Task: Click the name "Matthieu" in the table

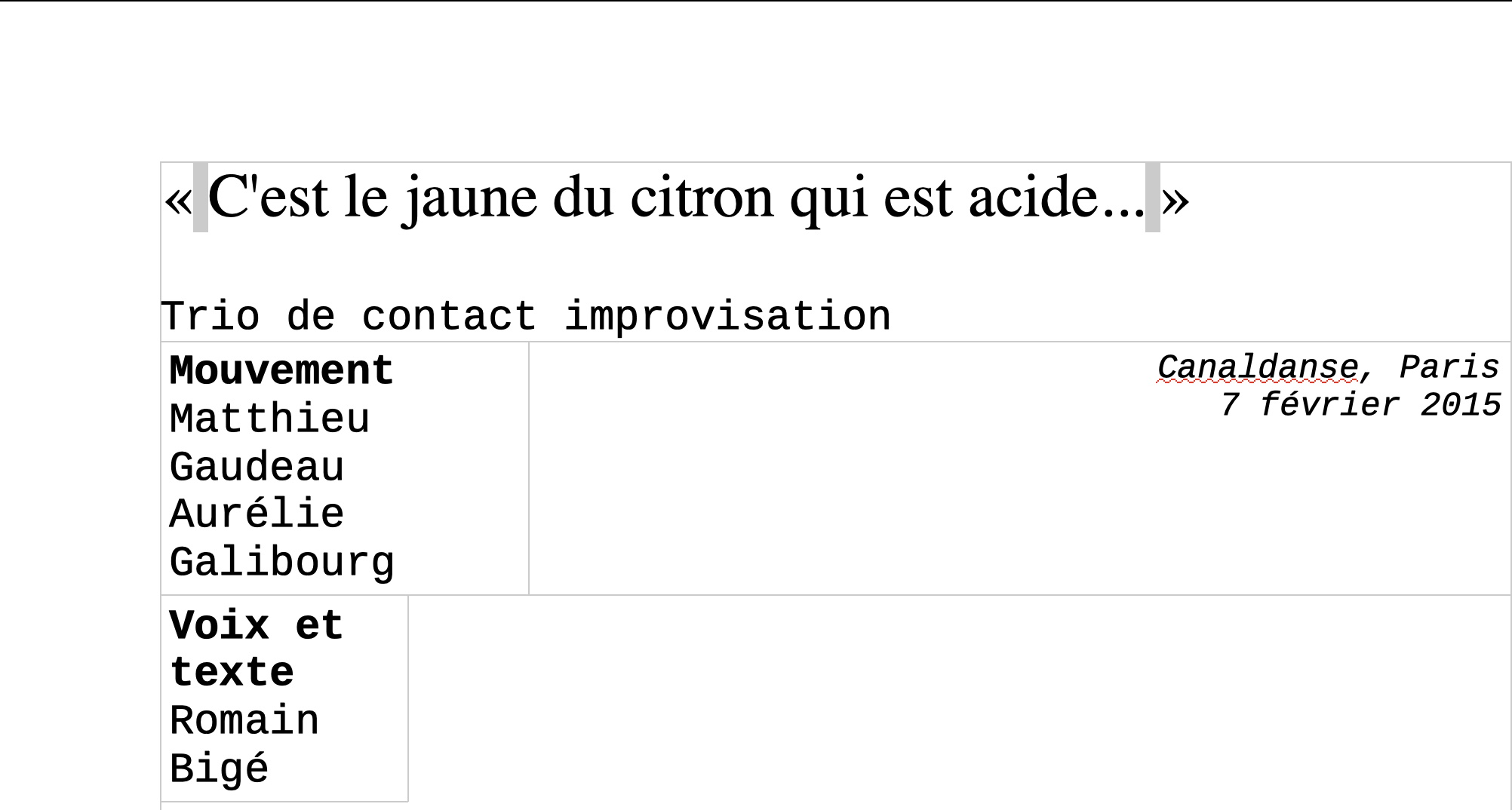Action: coord(269,419)
